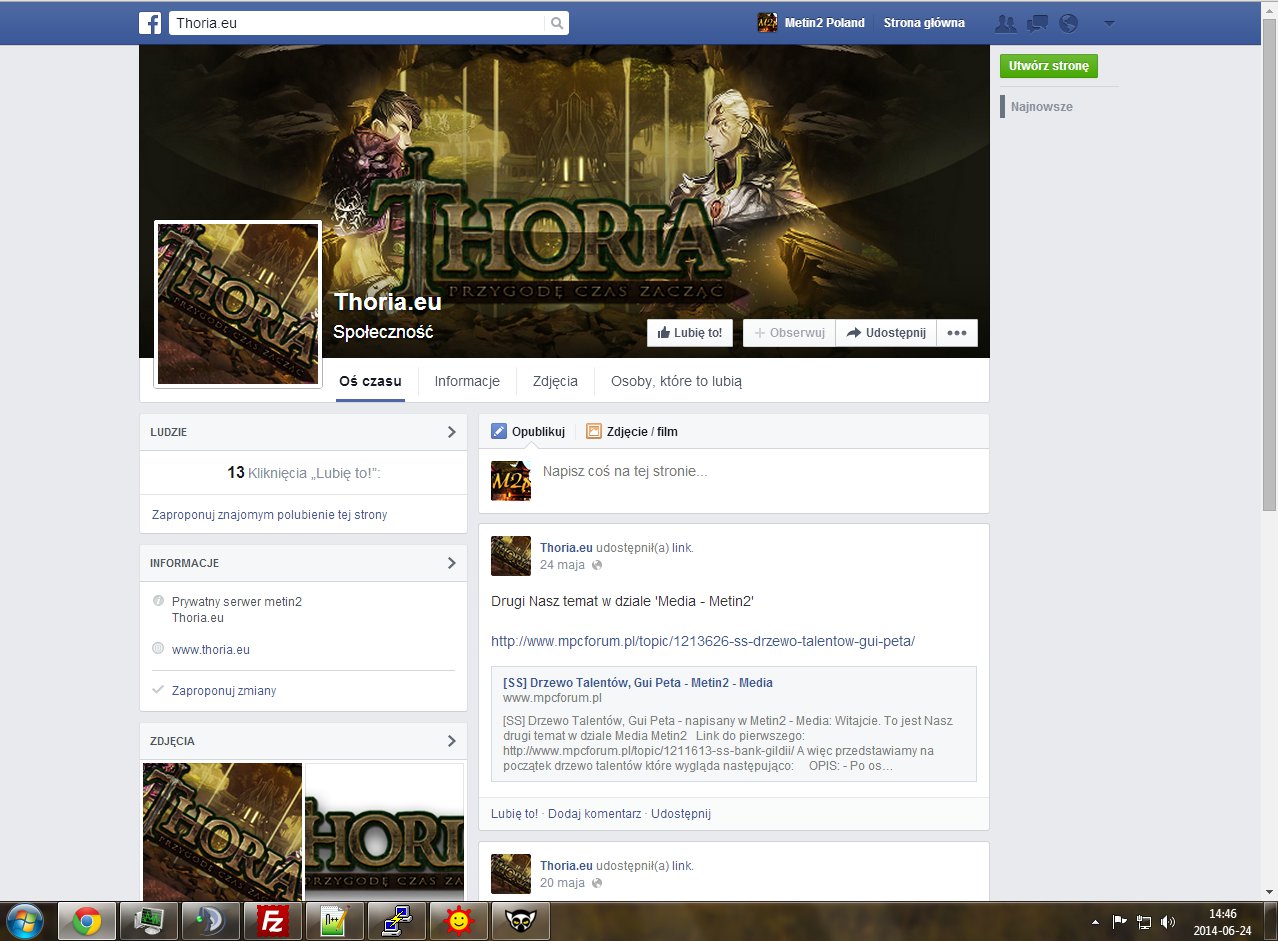Open first Thoria photo thumbnail in ZDJĘCIA
The height and width of the screenshot is (941, 1278).
tap(222, 832)
